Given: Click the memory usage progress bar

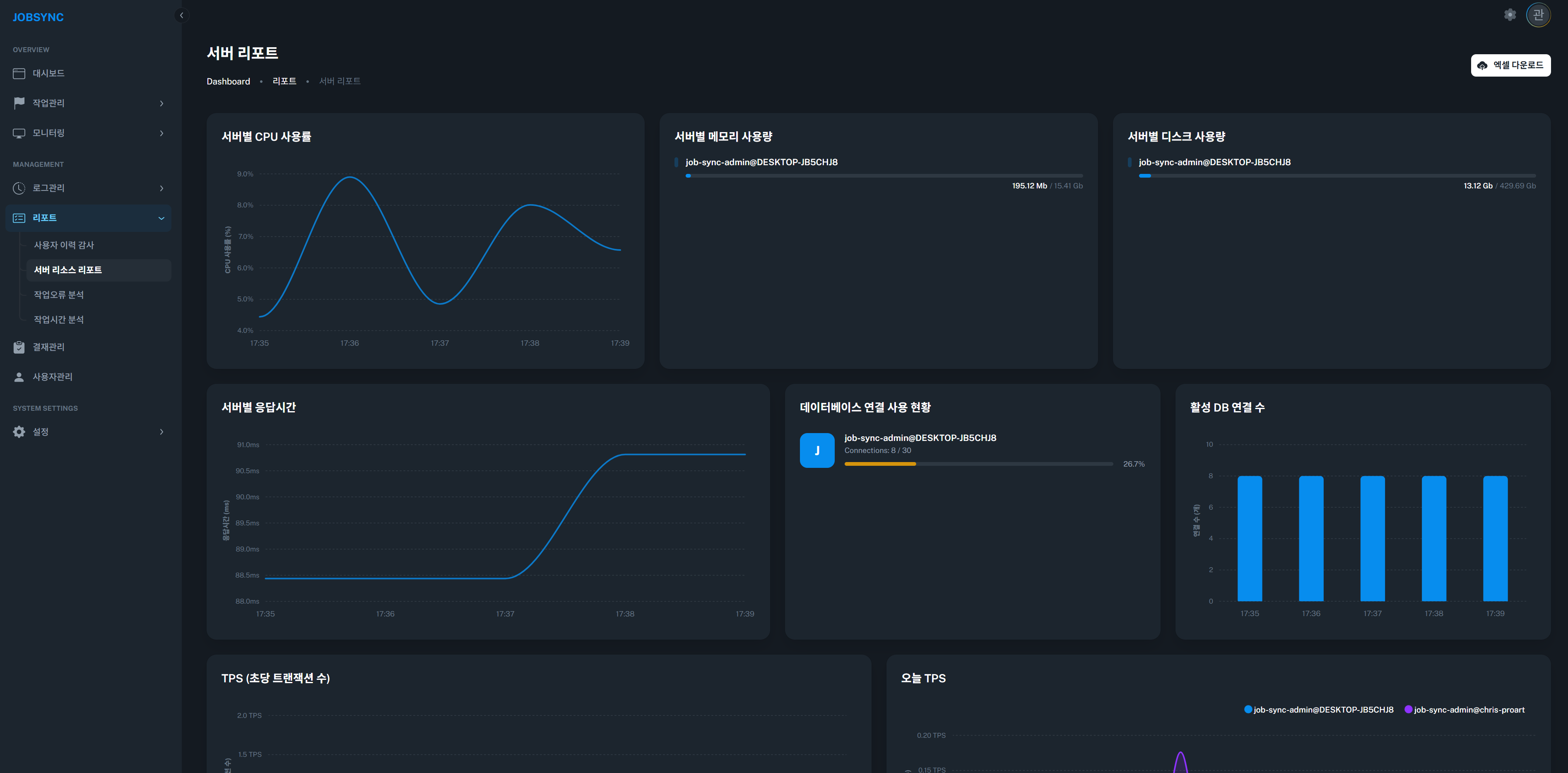Looking at the screenshot, I should coord(884,176).
